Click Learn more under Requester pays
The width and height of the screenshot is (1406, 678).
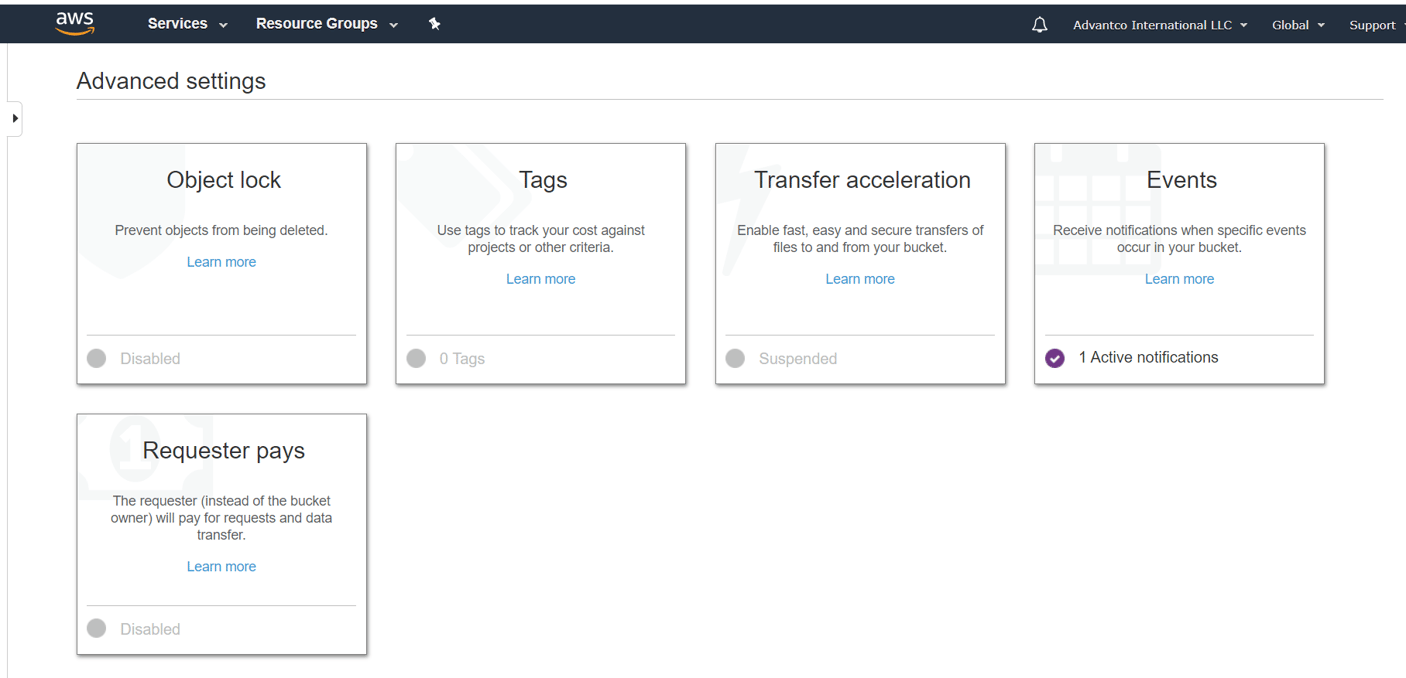pos(221,566)
